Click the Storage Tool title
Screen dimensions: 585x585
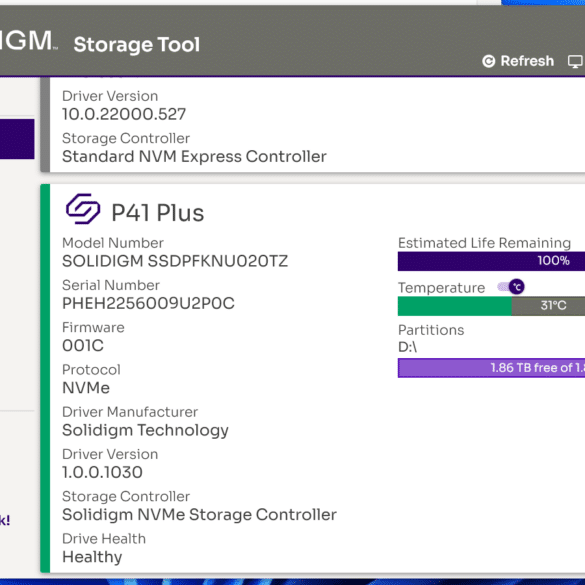[x=137, y=45]
